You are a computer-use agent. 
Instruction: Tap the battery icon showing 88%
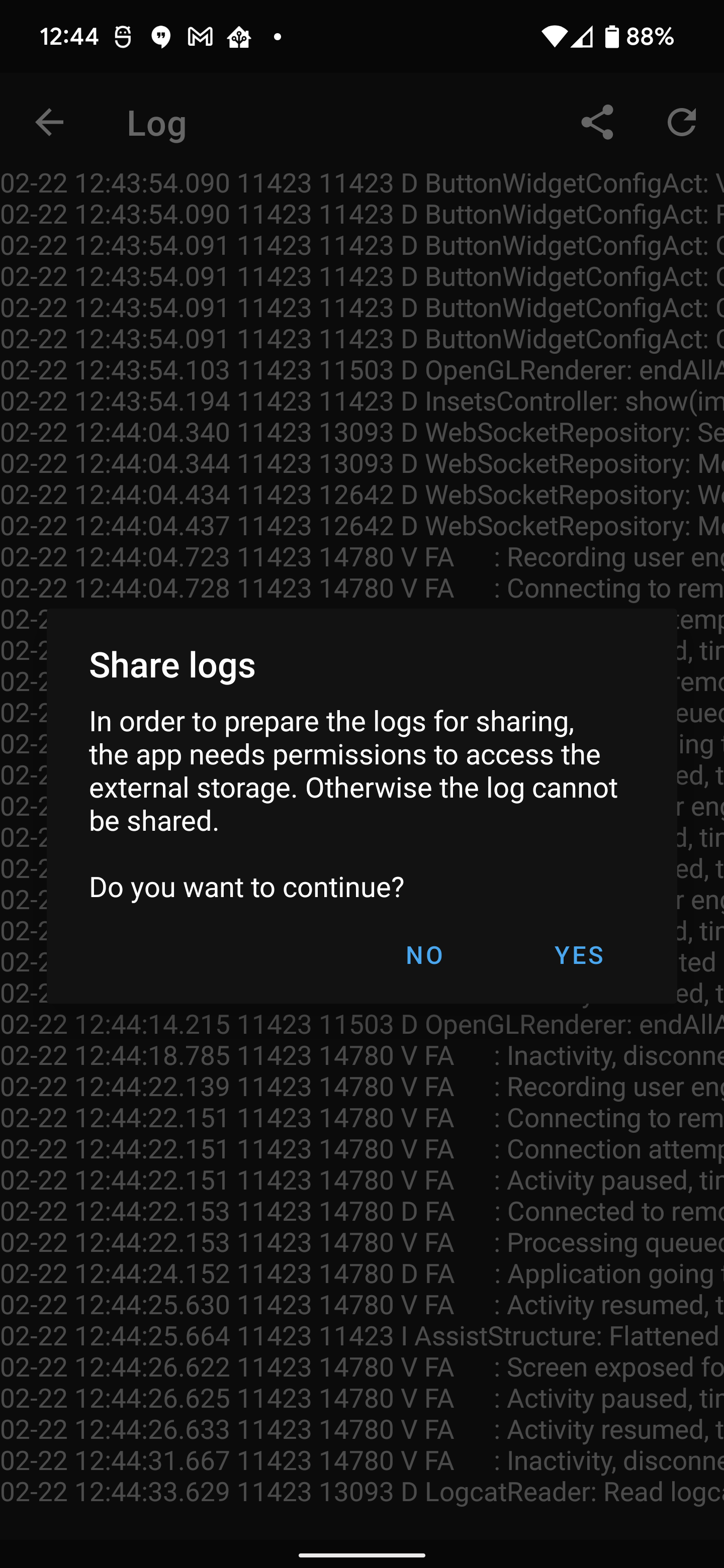(x=612, y=37)
